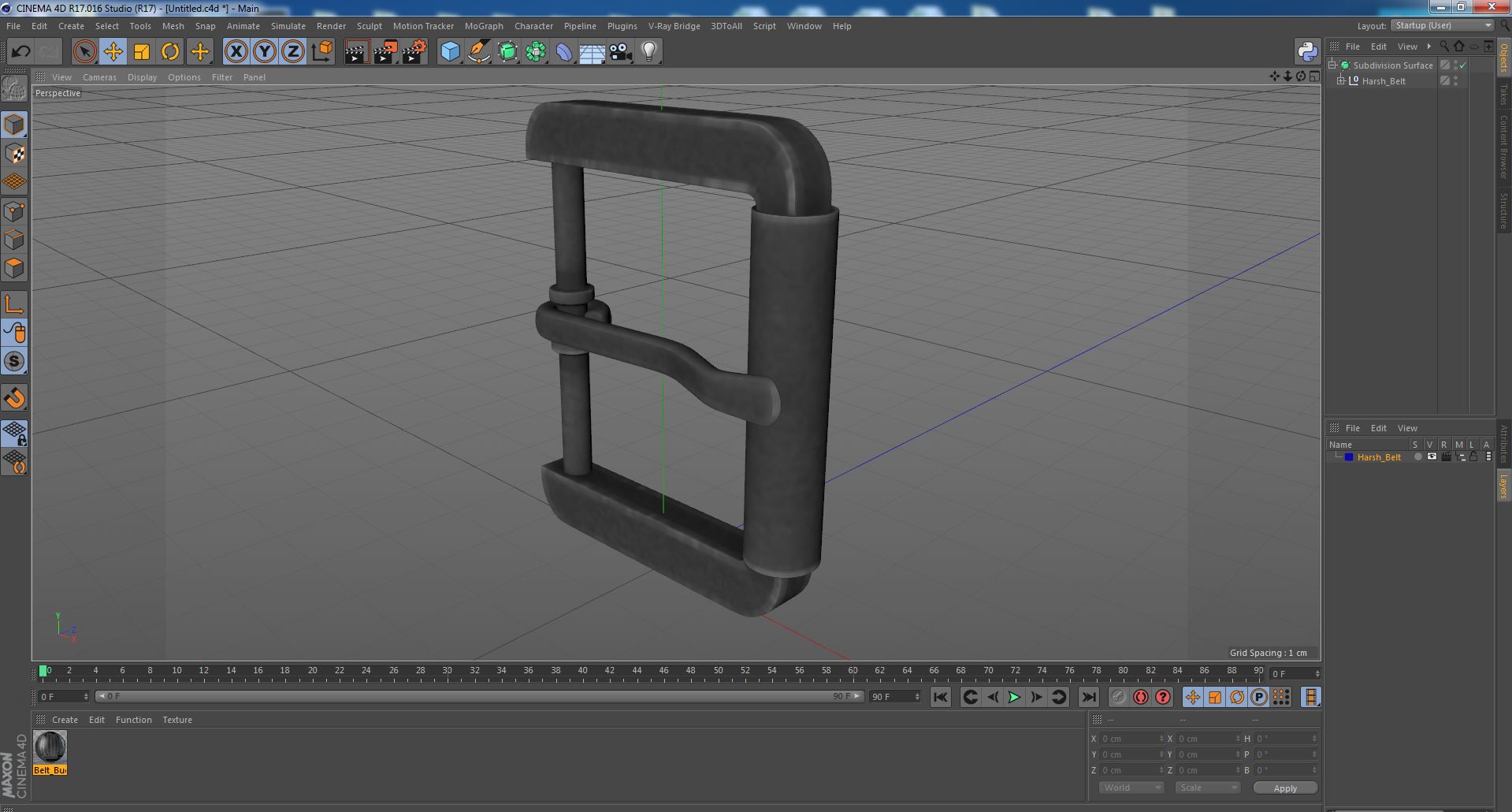Toggle Y axis lock
Screen dimensions: 1512x812
(265, 52)
